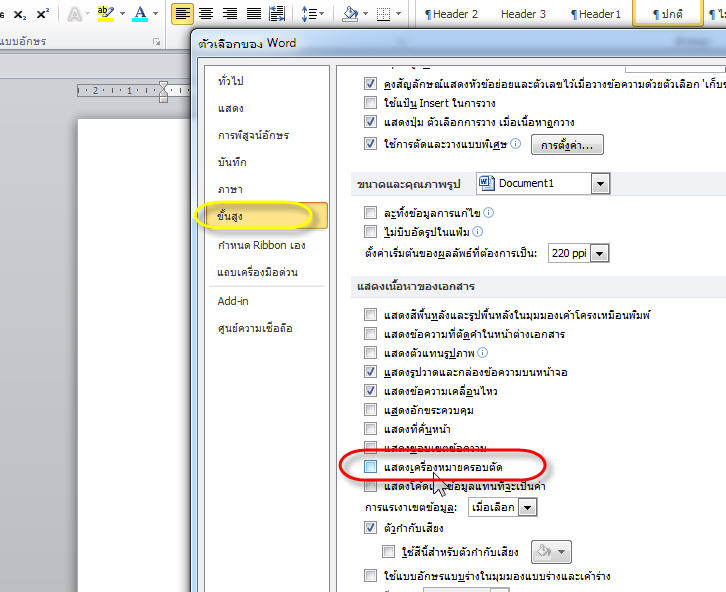Click indent marker on ruler

click(163, 91)
